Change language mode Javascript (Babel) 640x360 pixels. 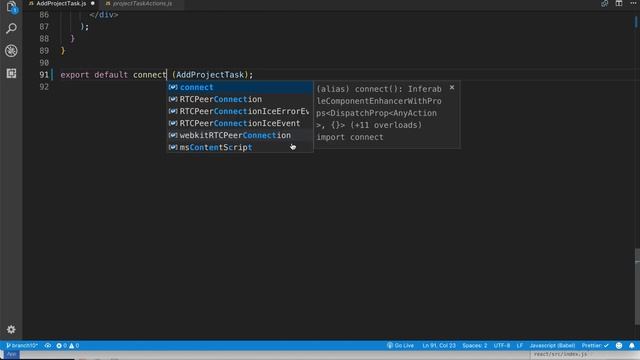[552, 345]
